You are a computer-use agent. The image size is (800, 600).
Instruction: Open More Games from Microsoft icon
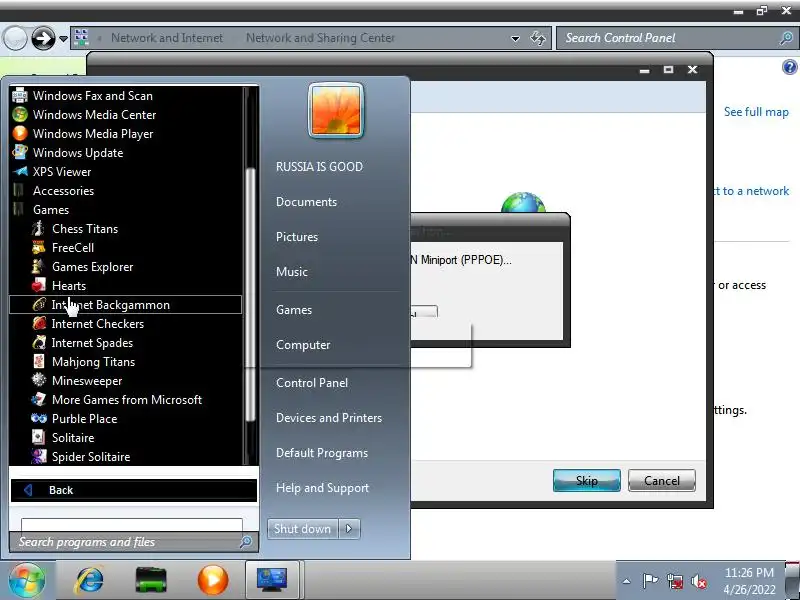[x=39, y=399]
